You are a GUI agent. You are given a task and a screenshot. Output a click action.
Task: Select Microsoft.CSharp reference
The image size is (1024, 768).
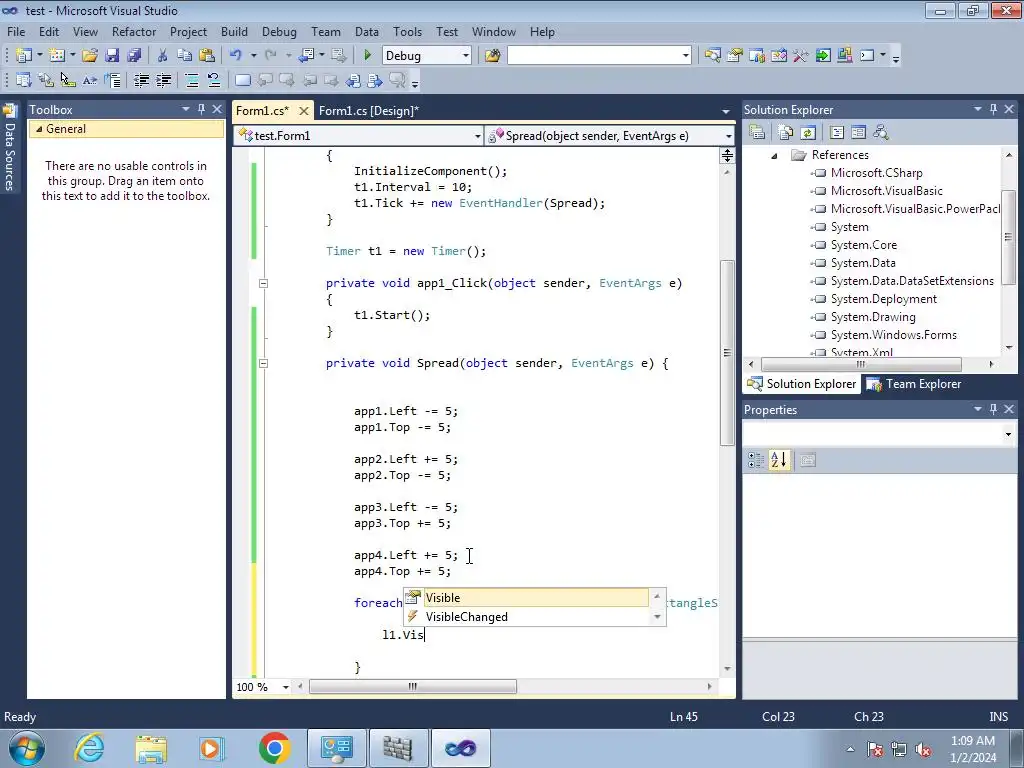[x=876, y=173]
